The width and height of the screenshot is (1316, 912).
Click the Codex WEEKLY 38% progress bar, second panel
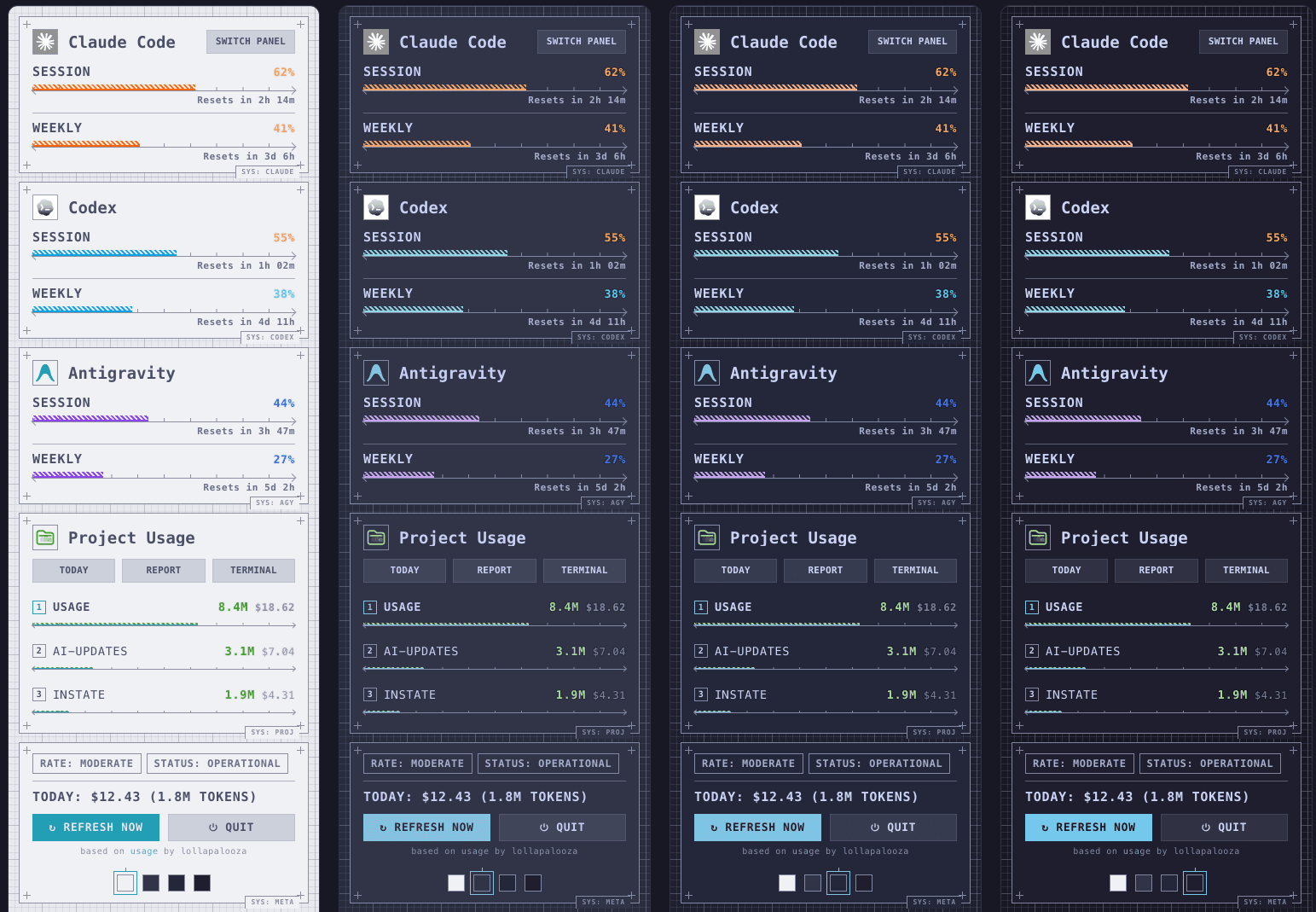pyautogui.click(x=495, y=310)
